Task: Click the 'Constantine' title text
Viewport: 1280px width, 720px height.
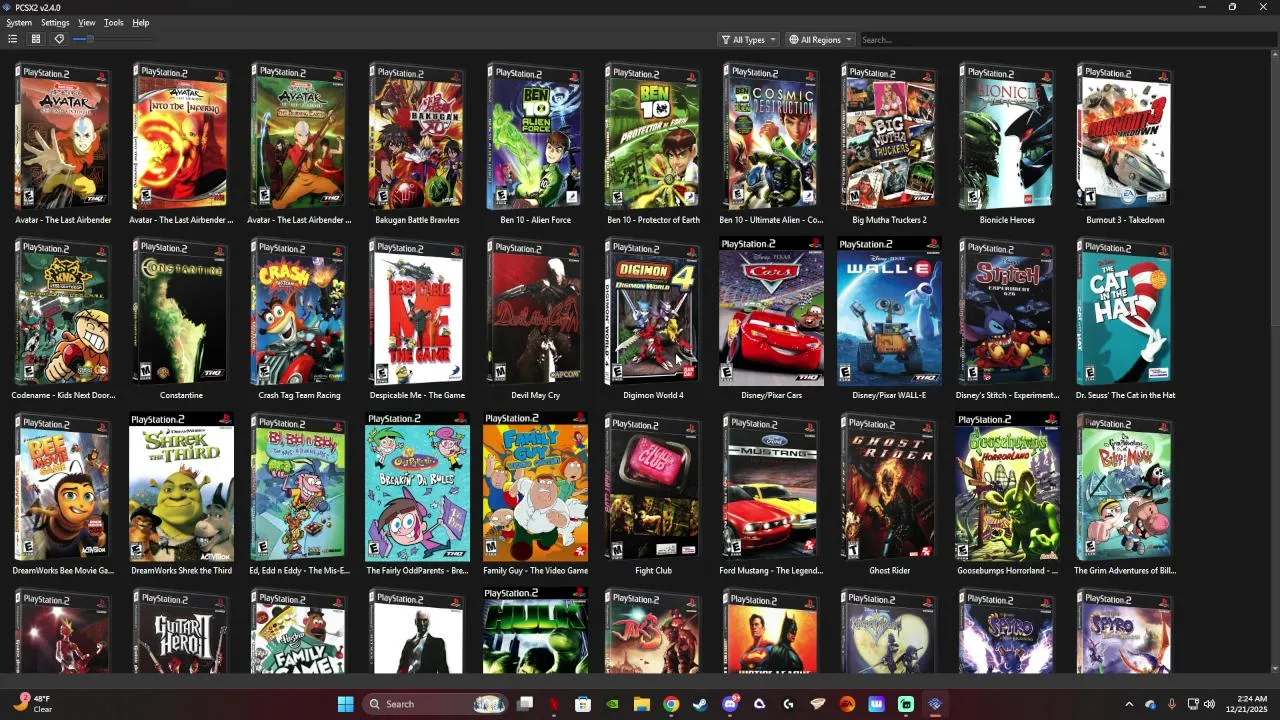Action: 181,396
